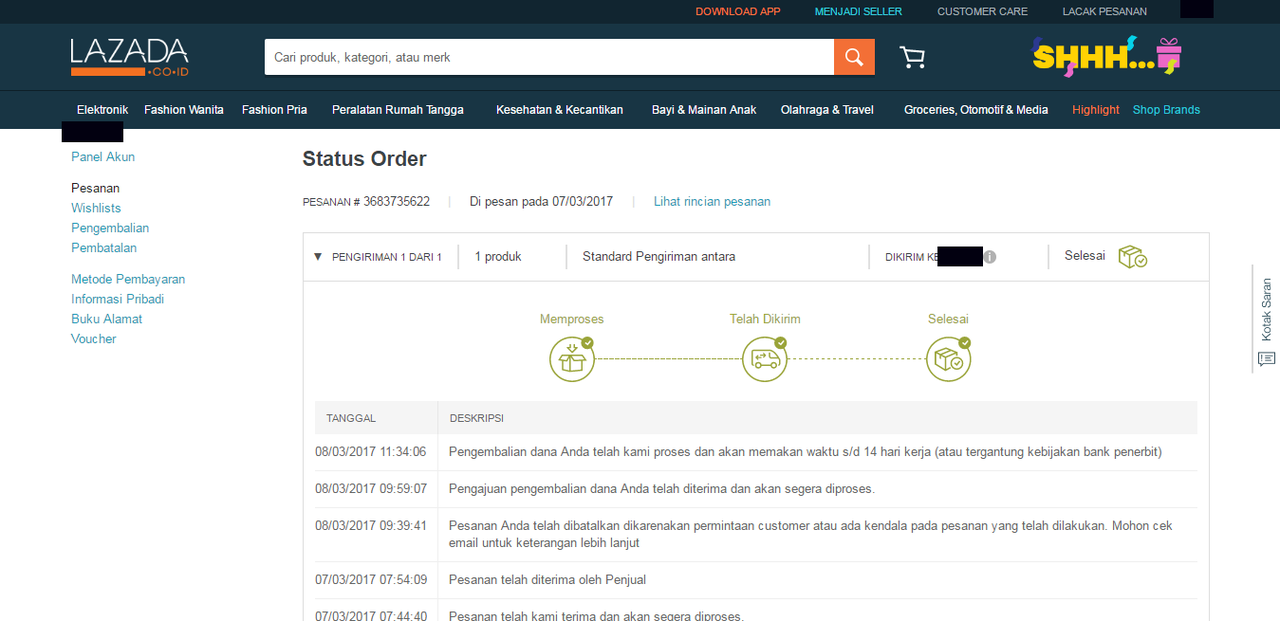The width and height of the screenshot is (1280, 621).
Task: Click the 08/03/2017 09:59:07 timestamp
Action: click(x=371, y=489)
